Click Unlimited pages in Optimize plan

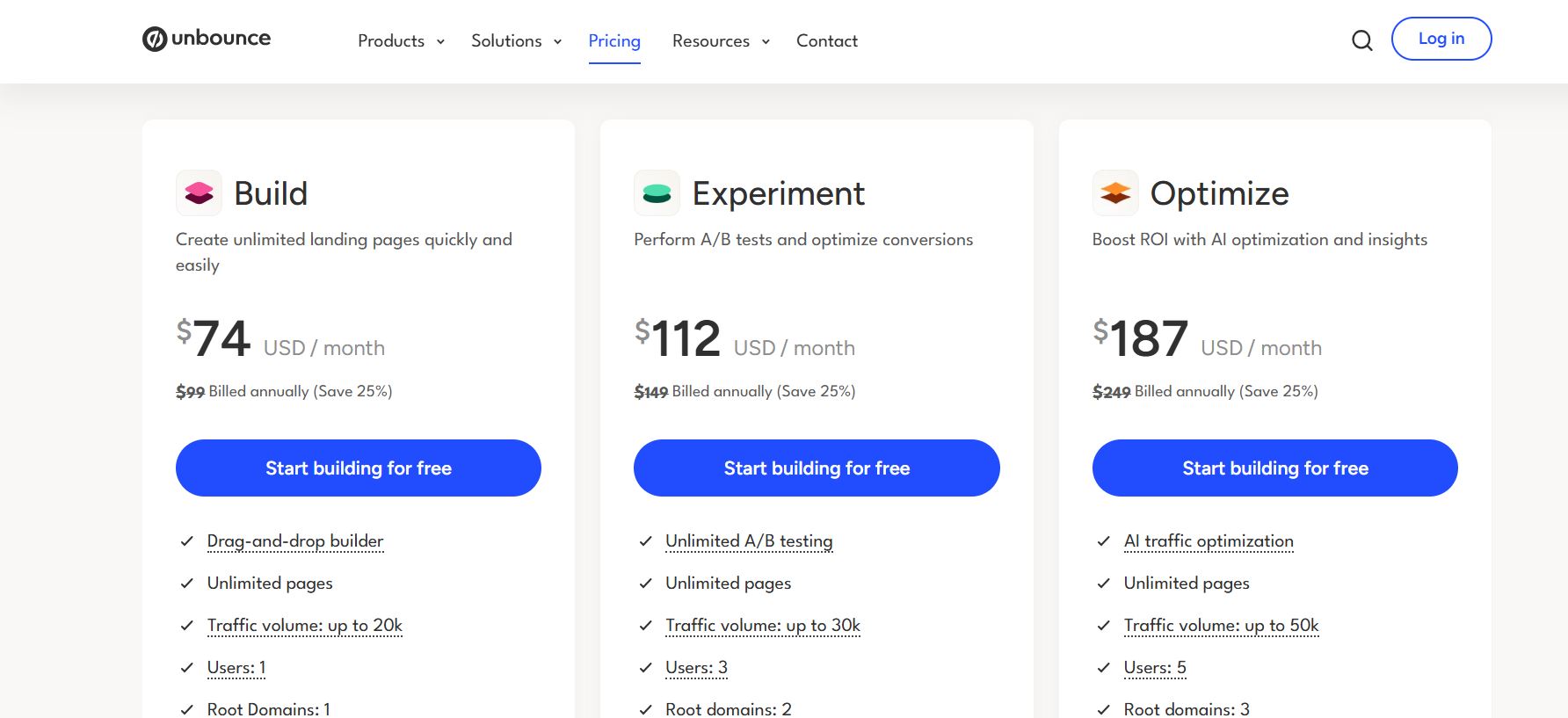1187,584
